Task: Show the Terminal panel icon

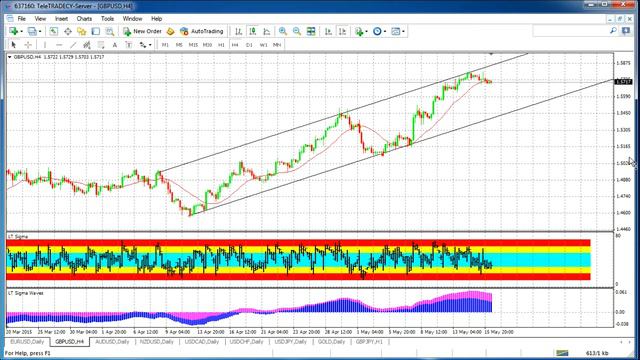Action: 96,31
